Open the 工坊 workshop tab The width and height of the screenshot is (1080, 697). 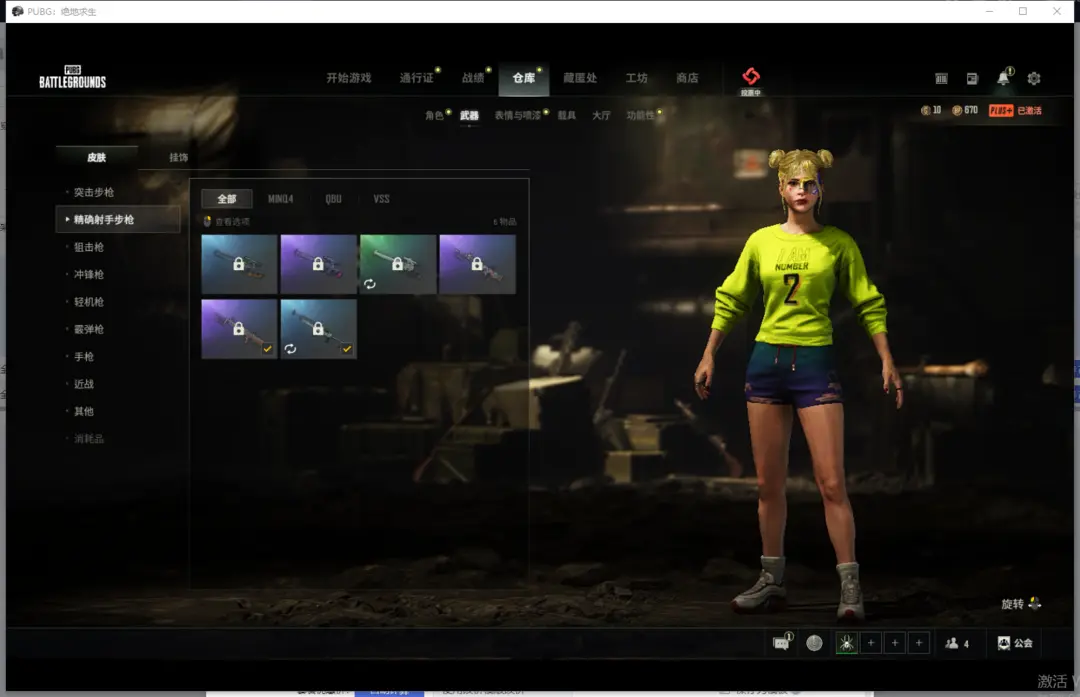coord(636,78)
